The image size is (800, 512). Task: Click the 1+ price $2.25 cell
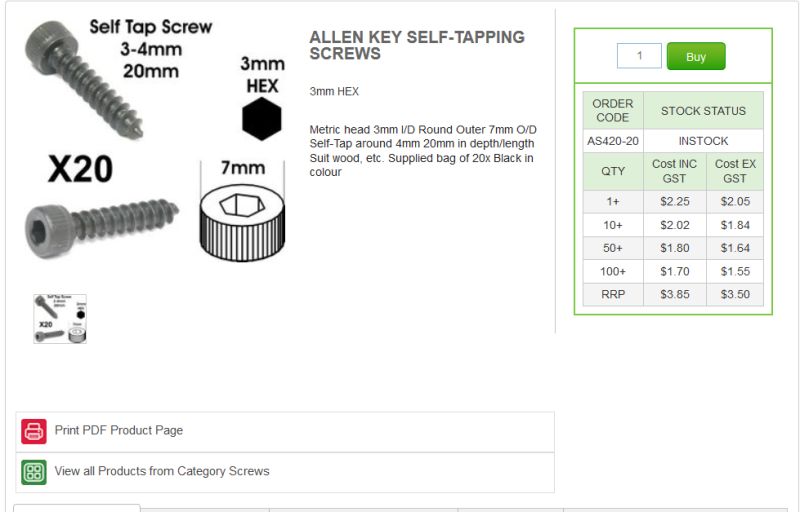click(x=674, y=202)
